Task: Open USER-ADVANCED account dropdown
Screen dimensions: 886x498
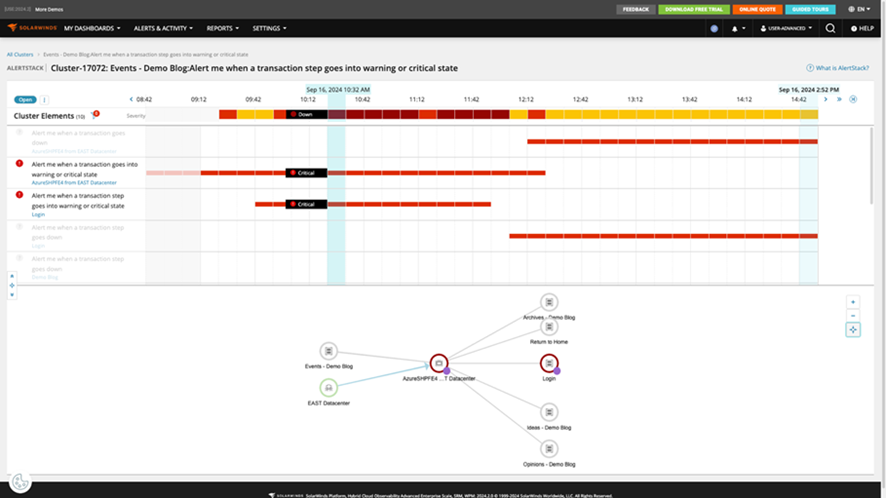Action: coord(786,28)
